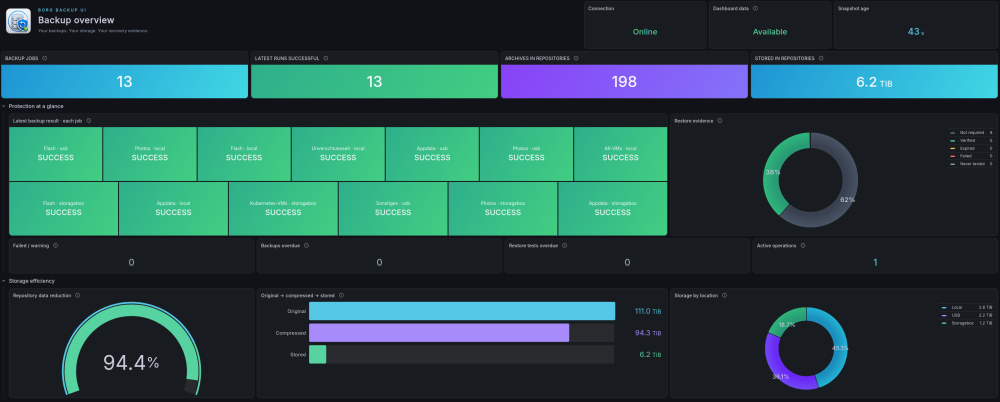This screenshot has height=402, width=1000.
Task: Click the Photos - storagebox SUCCESS tile
Action: point(503,209)
